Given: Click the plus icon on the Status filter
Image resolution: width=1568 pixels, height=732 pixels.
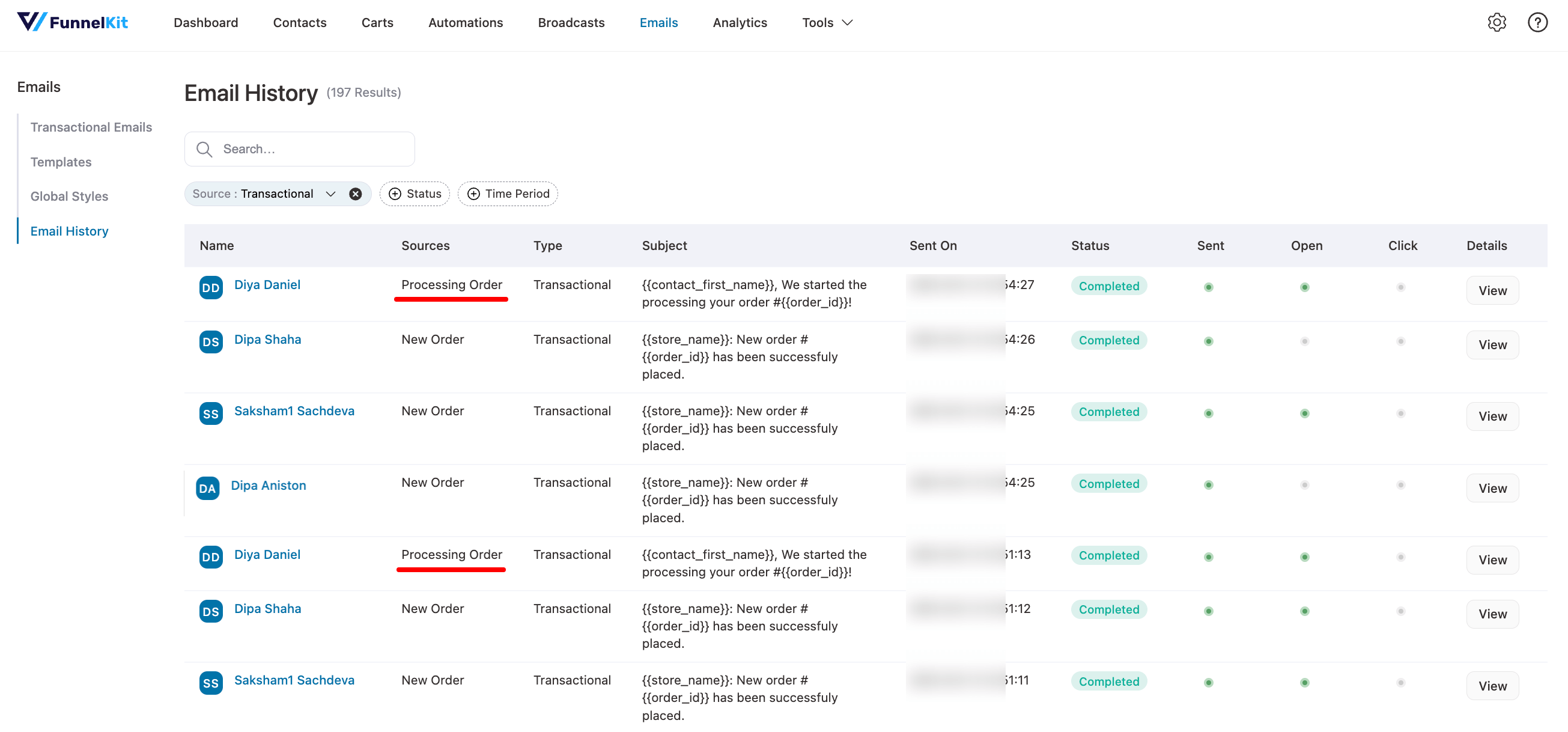Looking at the screenshot, I should coord(395,194).
